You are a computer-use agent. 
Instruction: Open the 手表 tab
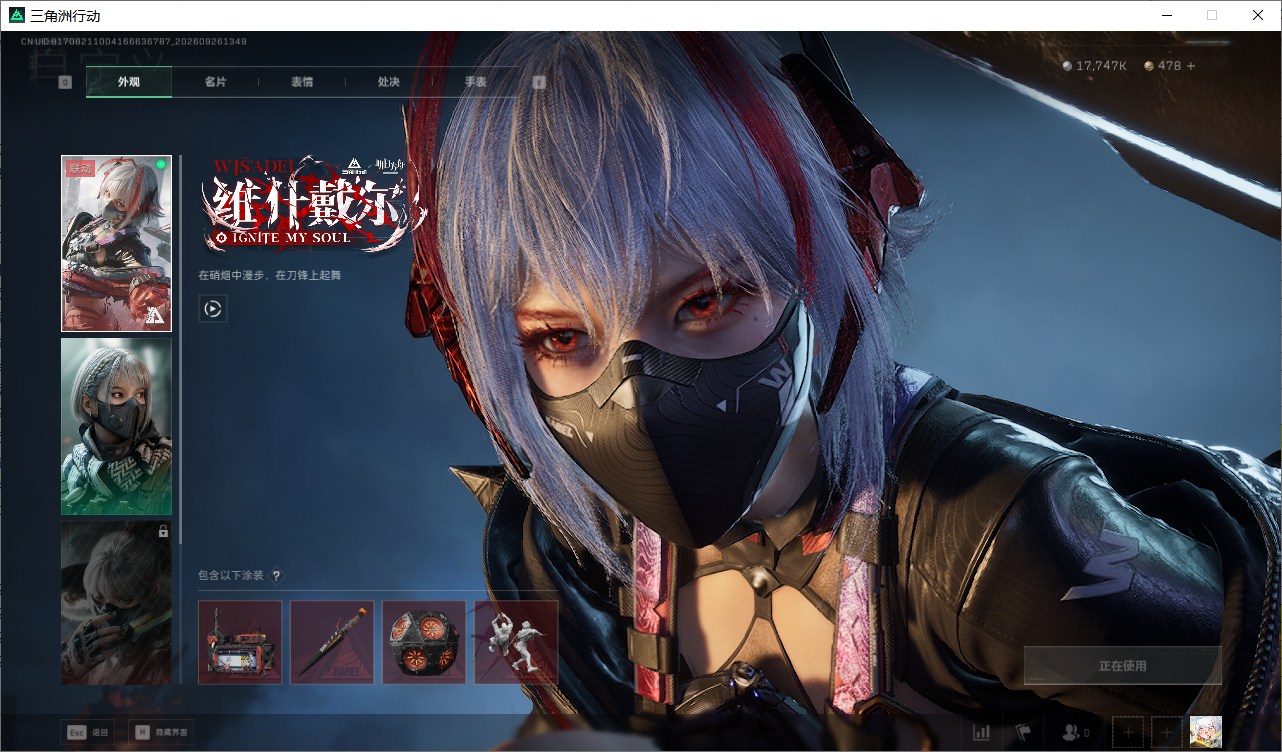pos(475,82)
